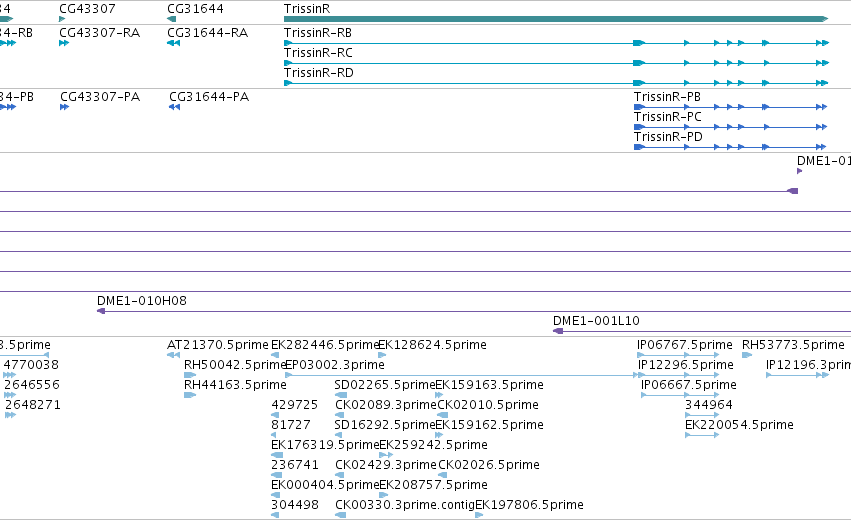Select feature label 344964
Screen dimensions: 851x520
709,405
